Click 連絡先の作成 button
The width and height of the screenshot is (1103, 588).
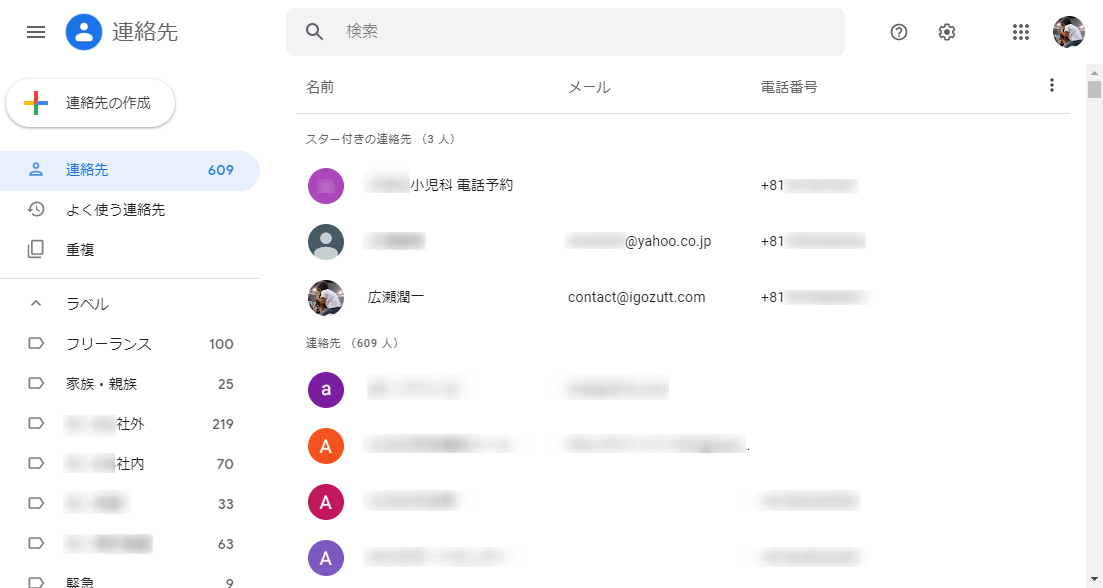91,103
